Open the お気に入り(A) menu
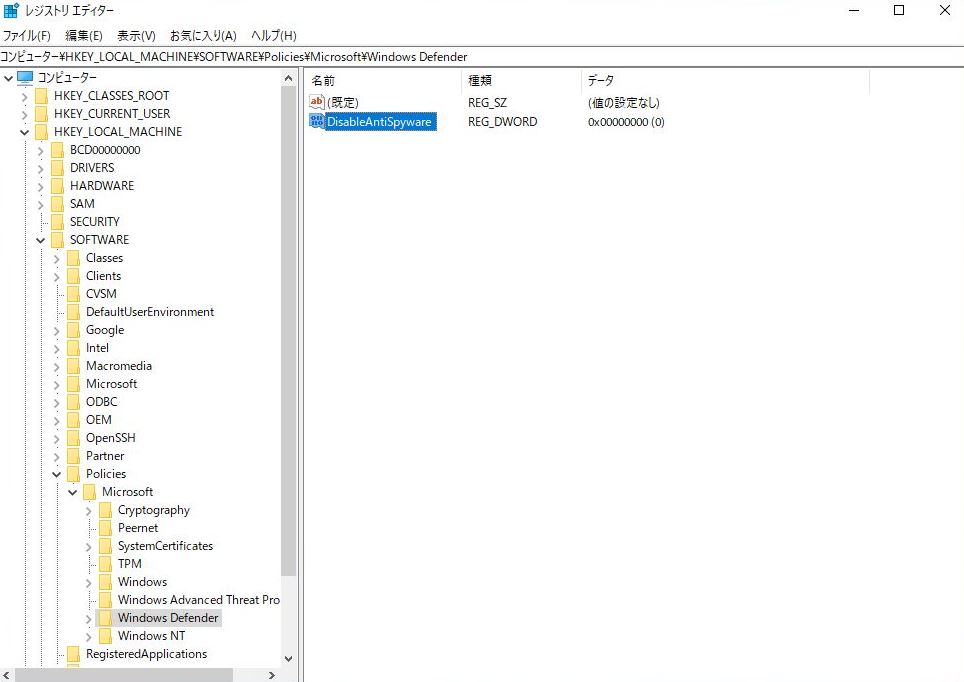 tap(203, 36)
